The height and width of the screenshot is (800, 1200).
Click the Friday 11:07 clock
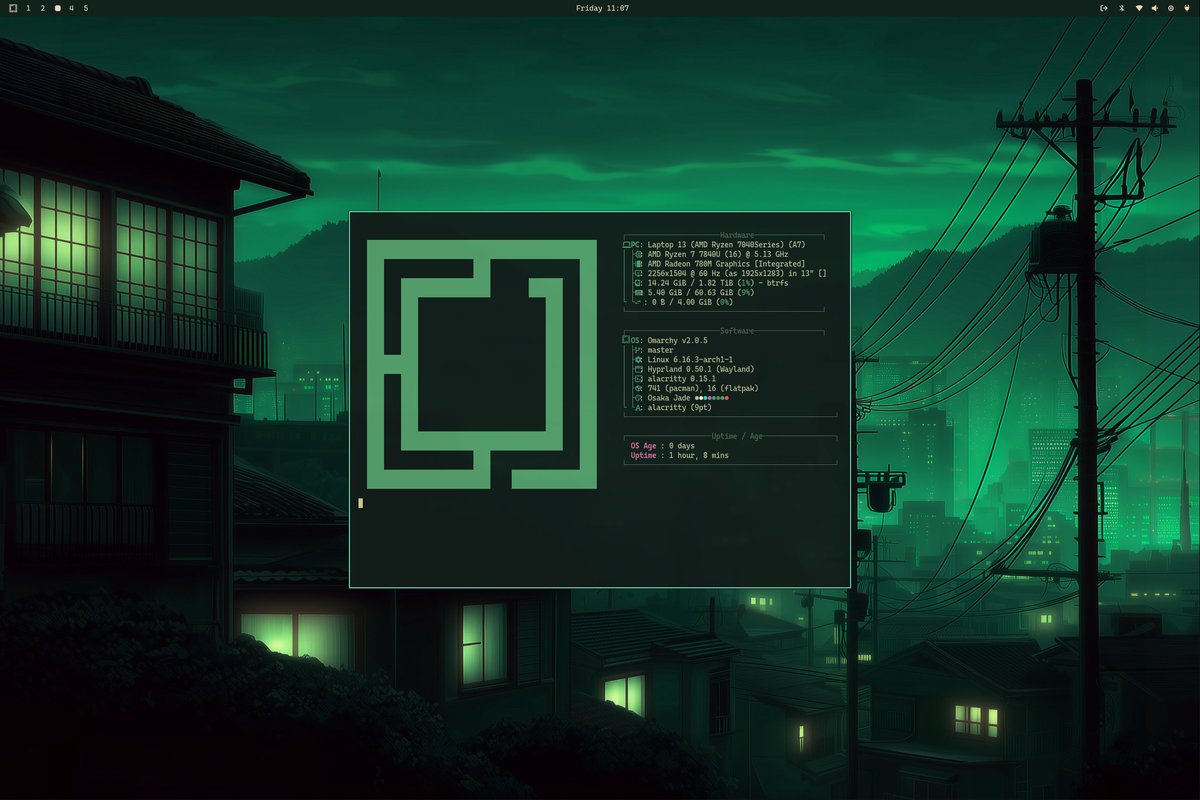click(x=603, y=8)
